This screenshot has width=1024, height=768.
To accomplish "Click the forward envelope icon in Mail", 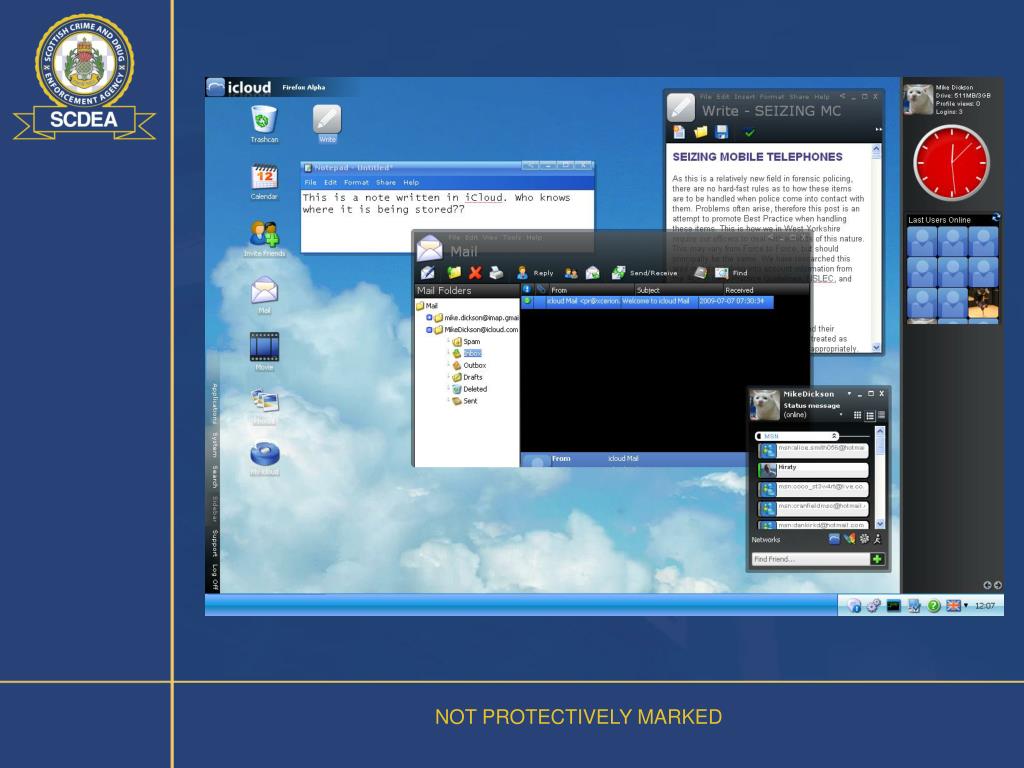I will [592, 273].
